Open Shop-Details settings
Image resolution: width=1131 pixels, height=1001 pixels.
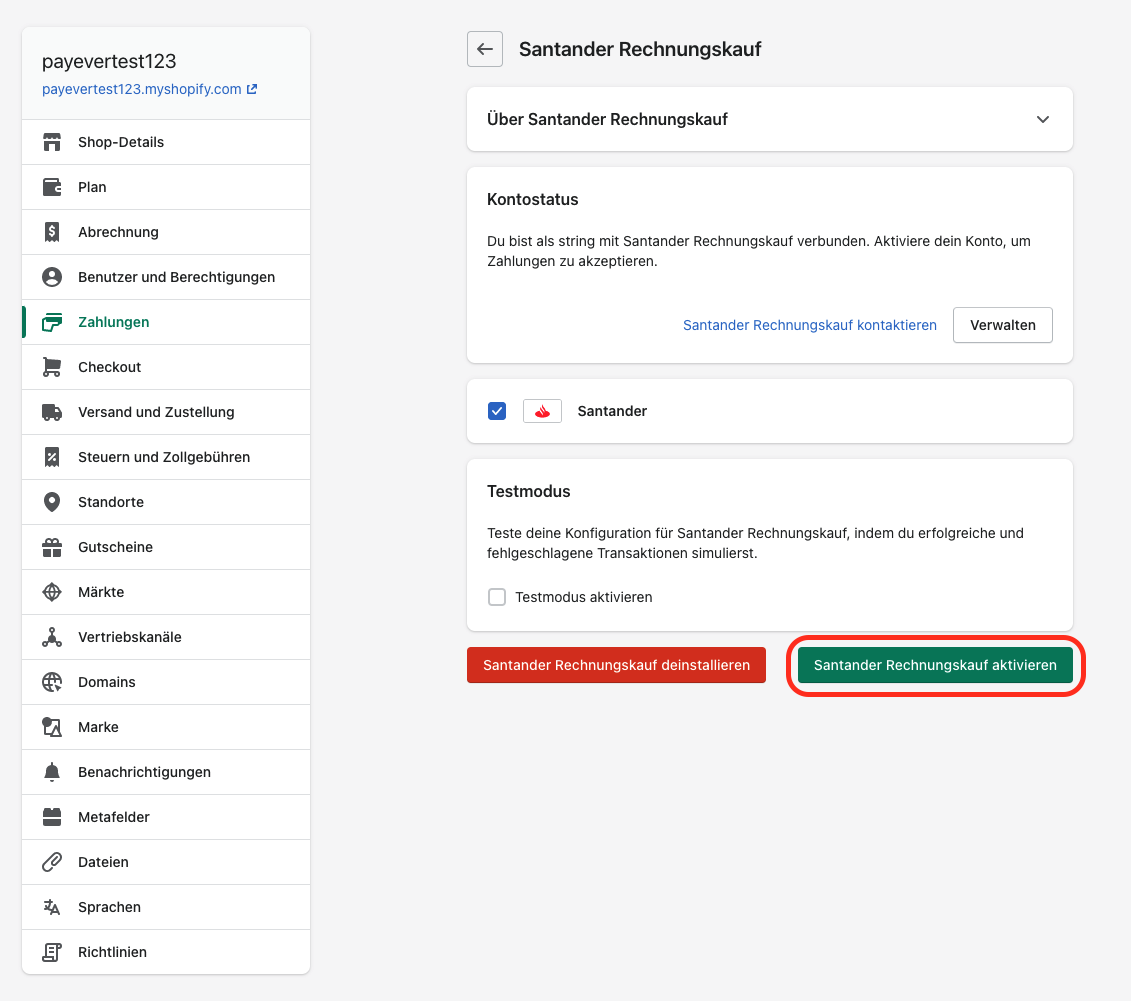click(166, 142)
